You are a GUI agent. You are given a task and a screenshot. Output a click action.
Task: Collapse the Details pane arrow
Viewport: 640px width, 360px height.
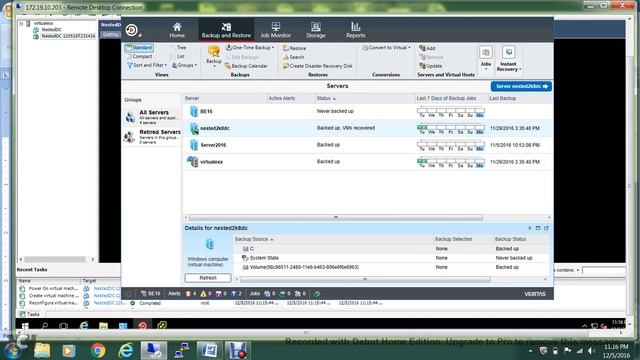click(x=530, y=228)
